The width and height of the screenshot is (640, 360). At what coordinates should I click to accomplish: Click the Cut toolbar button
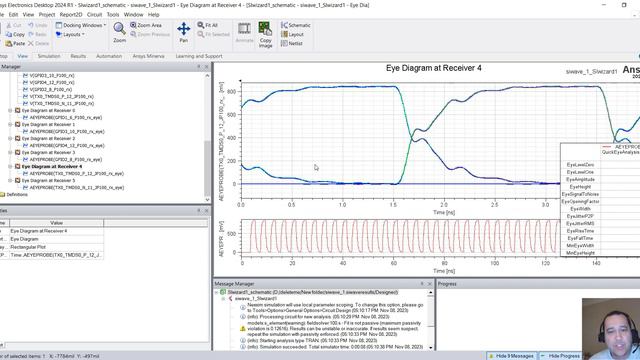pyautogui.click(x=13, y=25)
